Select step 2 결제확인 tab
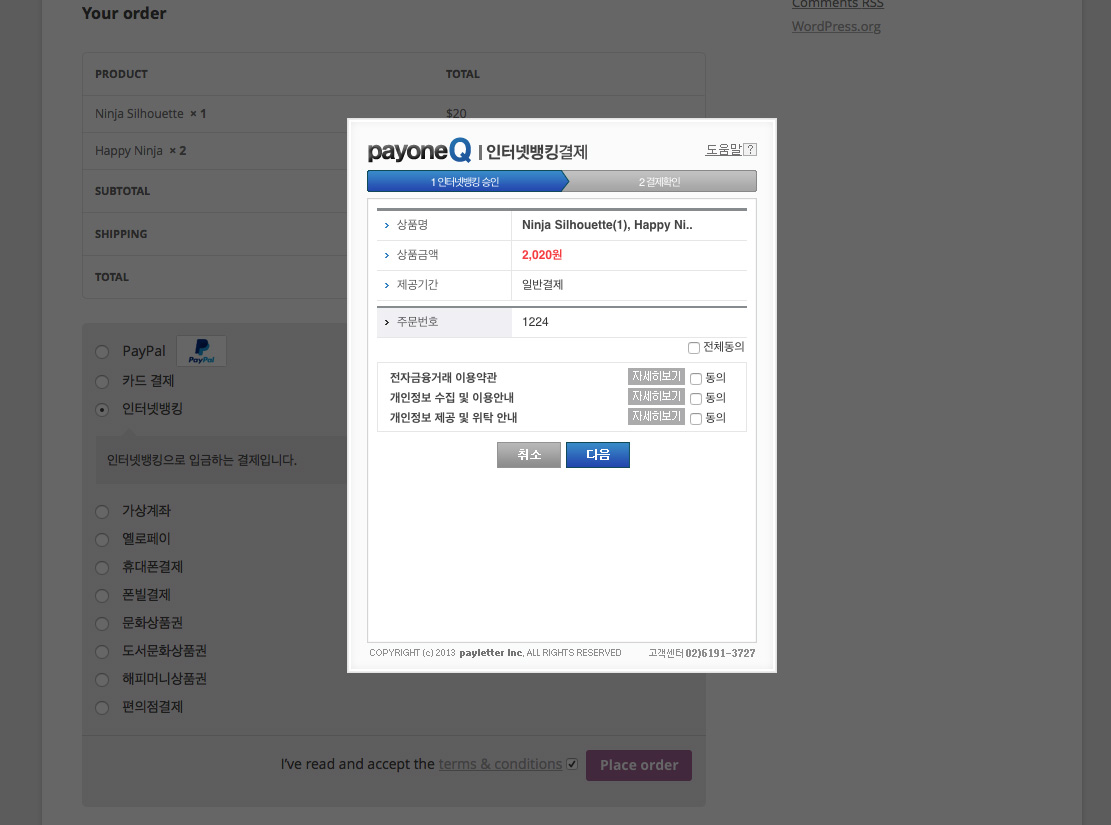 click(x=660, y=181)
